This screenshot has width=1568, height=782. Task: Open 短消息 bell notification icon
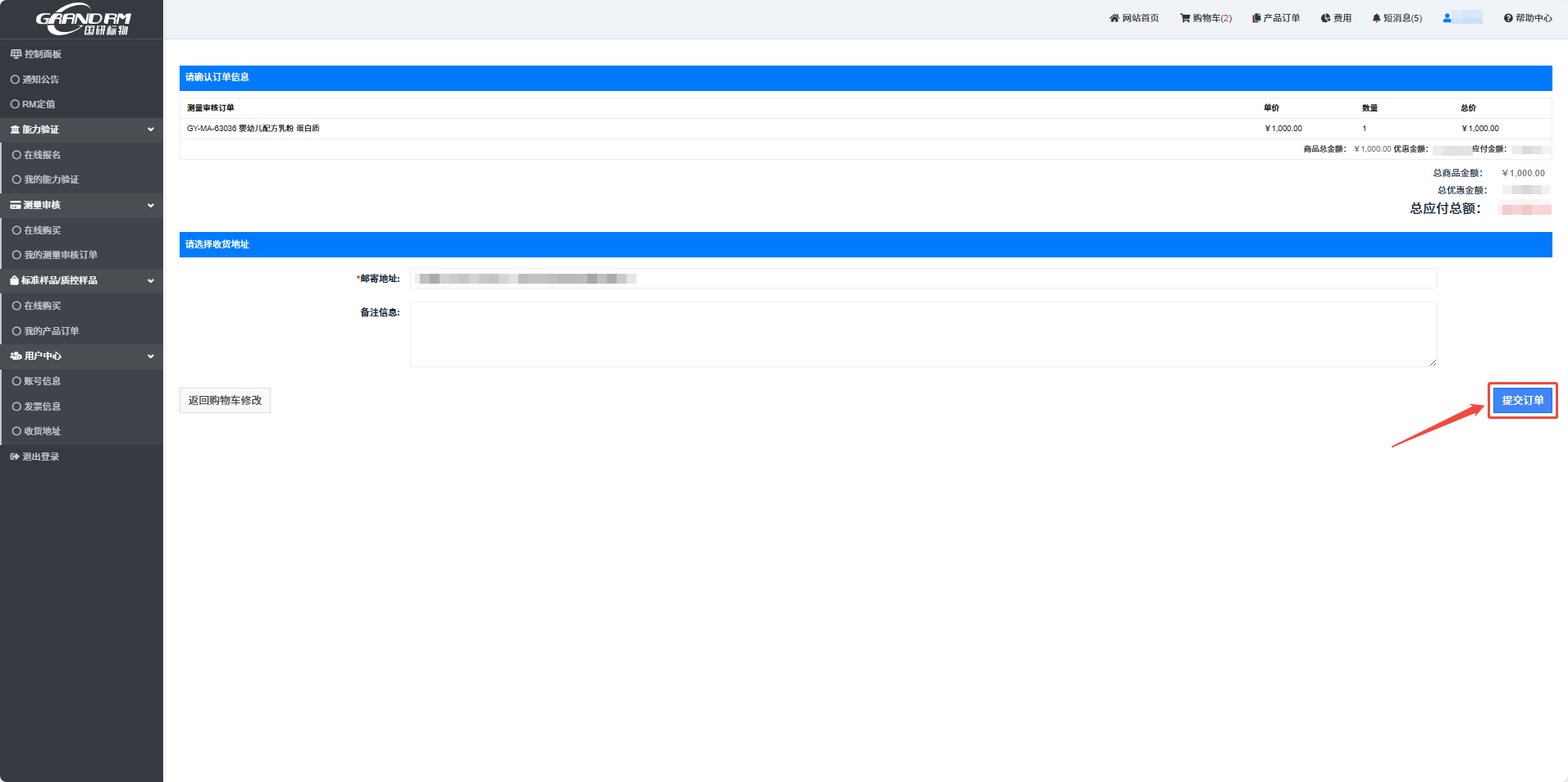1376,18
